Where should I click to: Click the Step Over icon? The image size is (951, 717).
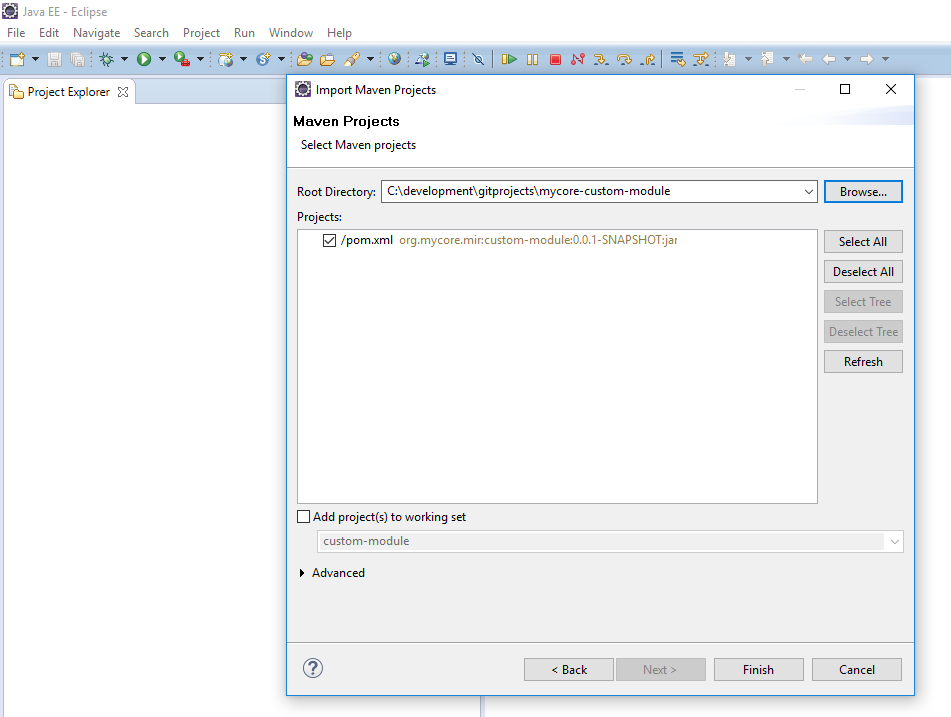coord(624,59)
